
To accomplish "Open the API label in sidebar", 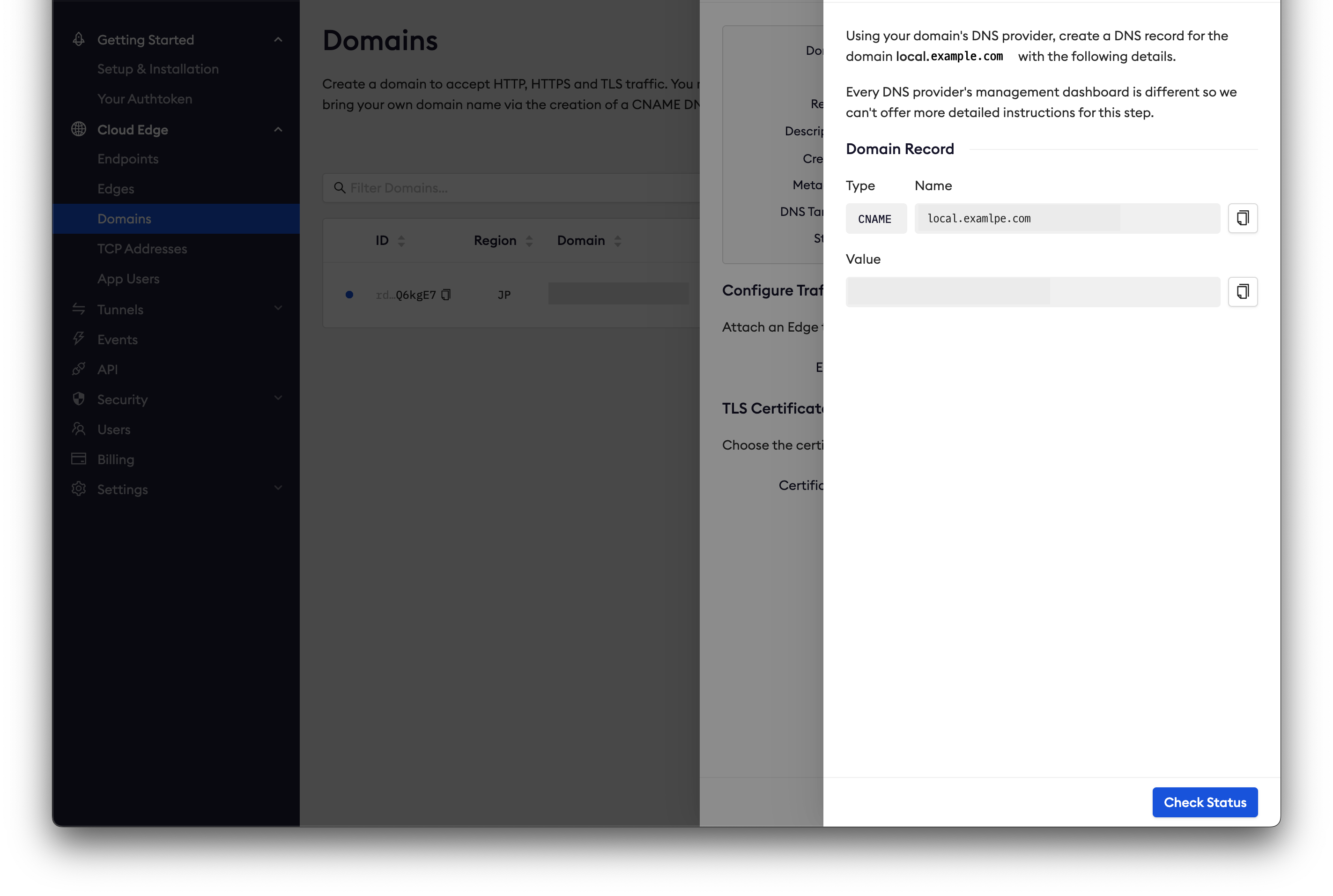I will tap(107, 370).
